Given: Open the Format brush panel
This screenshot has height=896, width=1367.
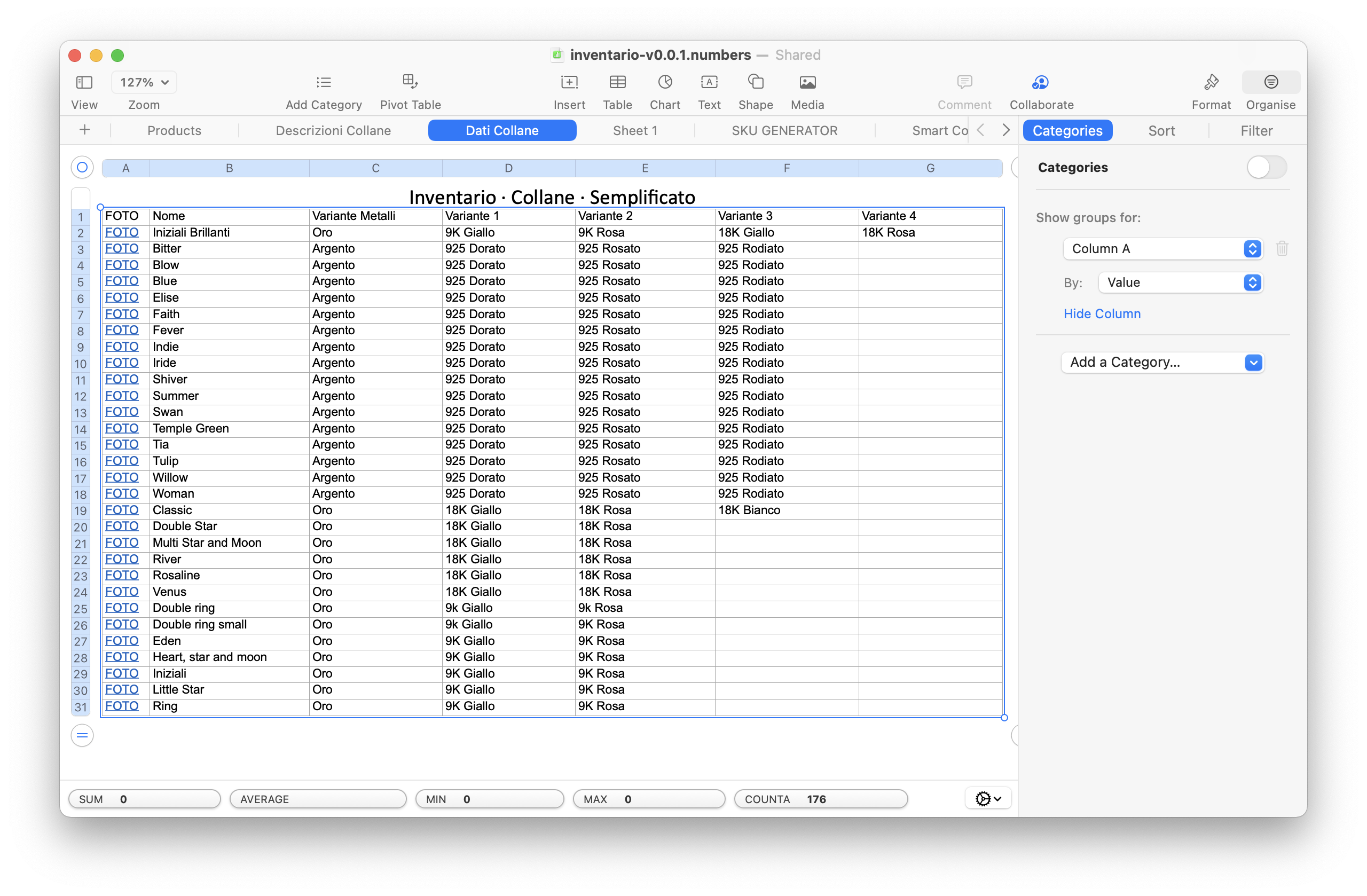Looking at the screenshot, I should [x=1211, y=83].
